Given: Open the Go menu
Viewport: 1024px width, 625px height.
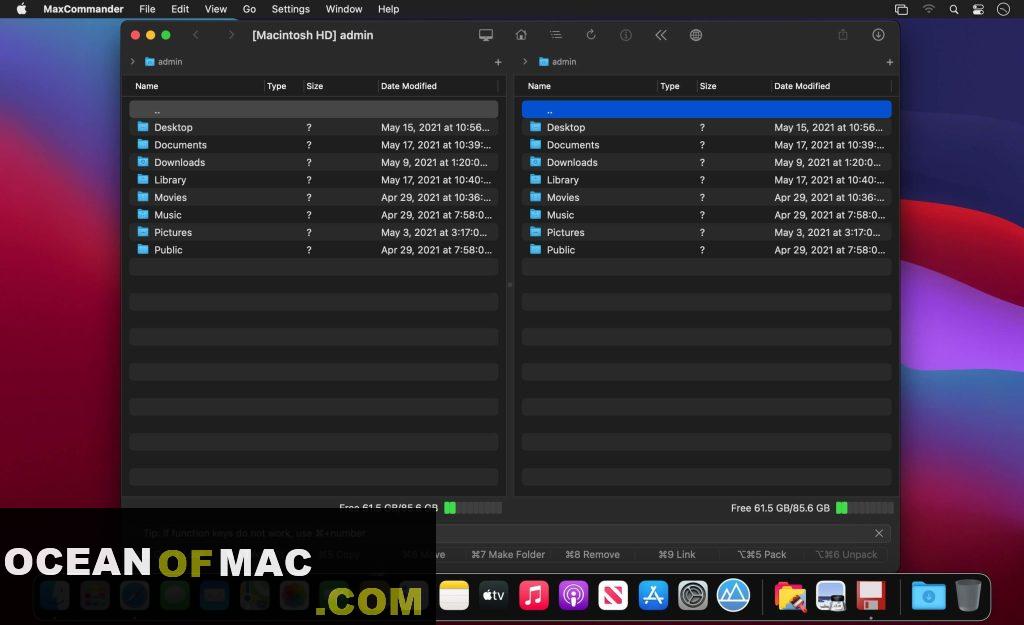Looking at the screenshot, I should click(x=249, y=9).
